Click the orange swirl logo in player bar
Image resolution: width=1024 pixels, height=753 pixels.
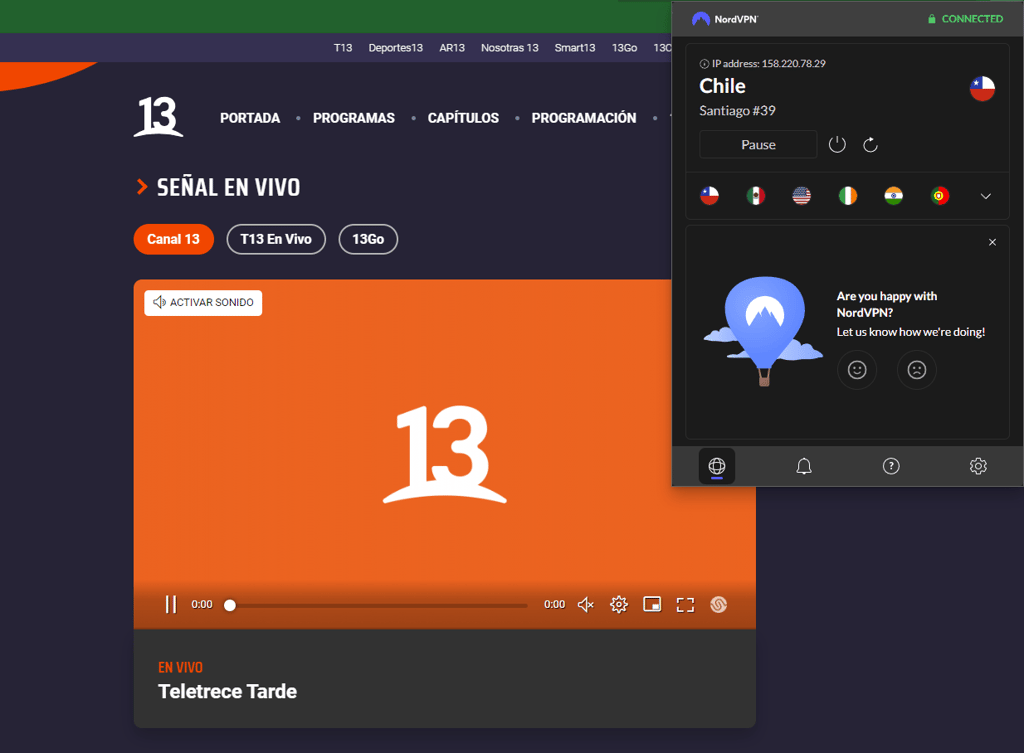[x=718, y=605]
